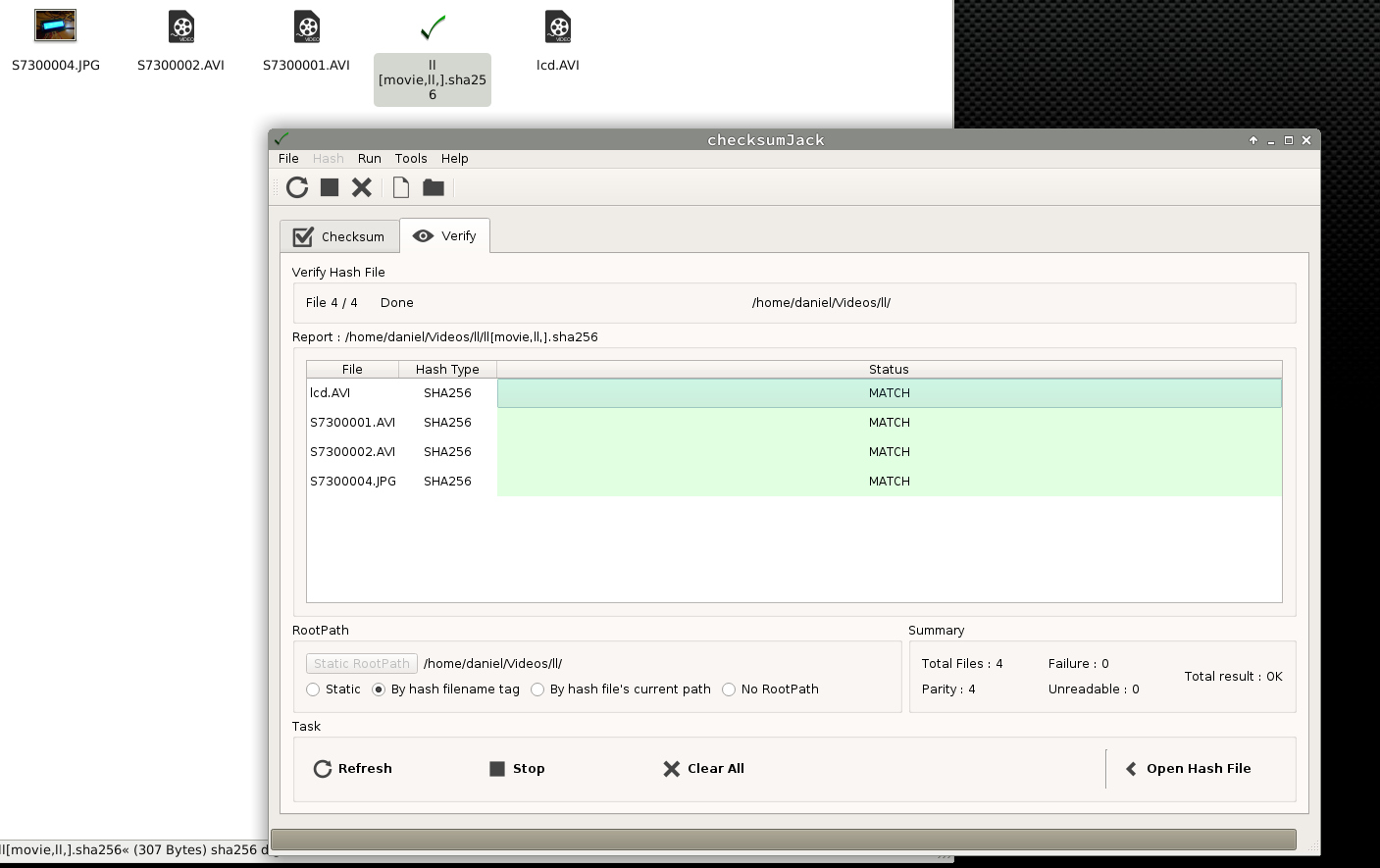Click the Total result : OK text
The width and height of the screenshot is (1380, 868).
pos(1233,677)
